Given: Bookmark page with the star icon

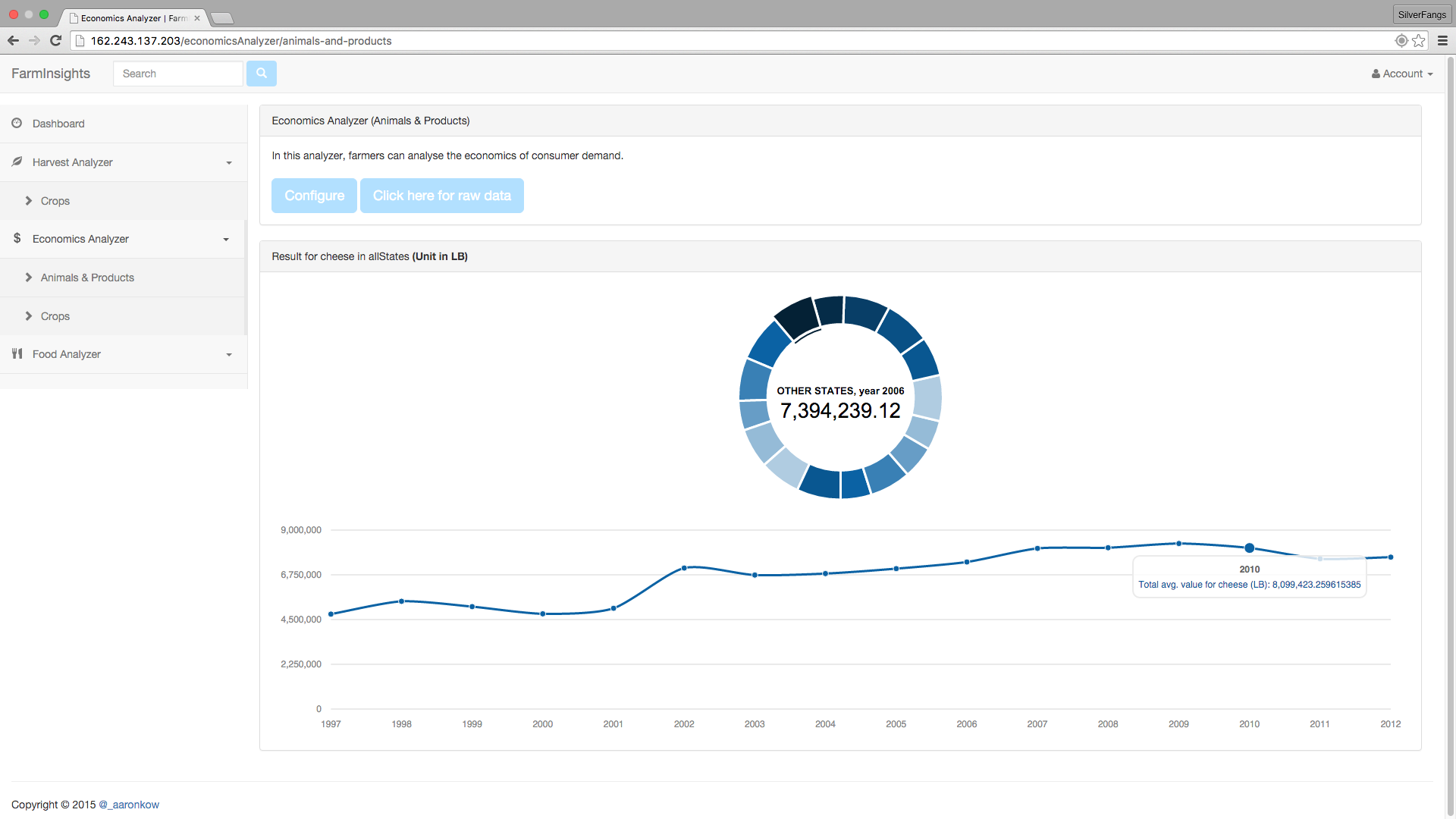Looking at the screenshot, I should (x=1419, y=41).
